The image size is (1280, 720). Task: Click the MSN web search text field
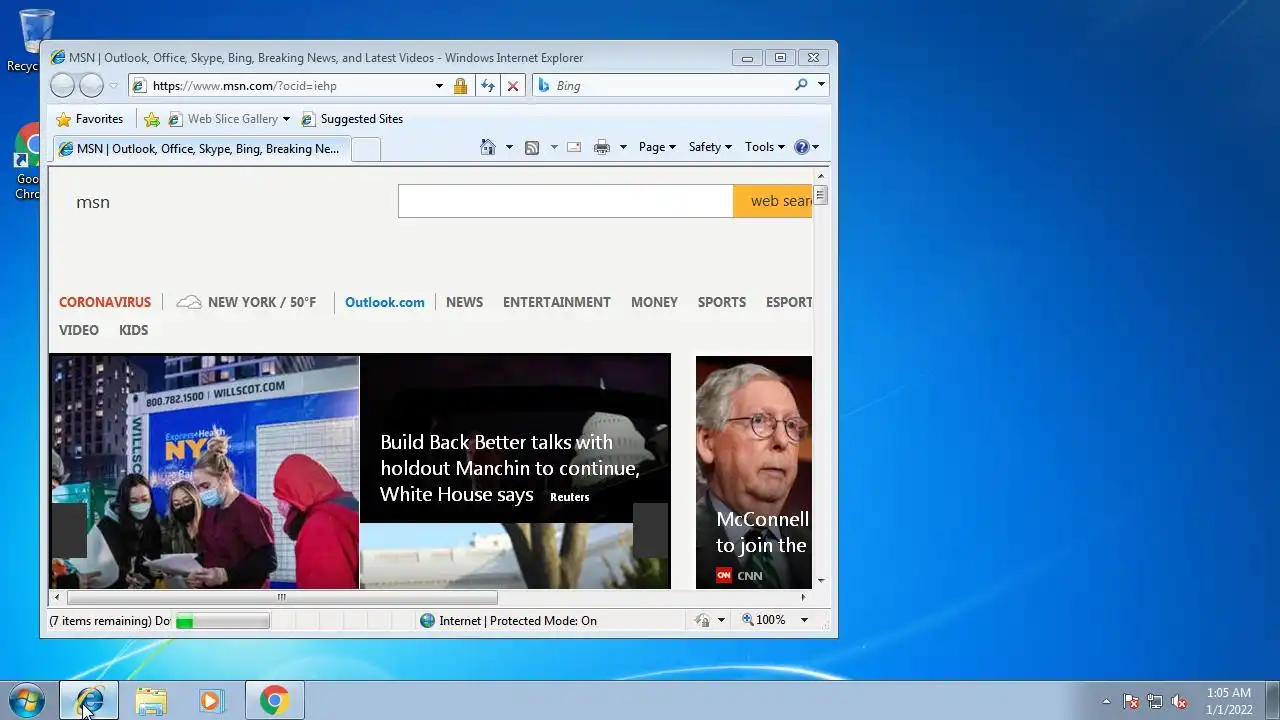(x=565, y=201)
